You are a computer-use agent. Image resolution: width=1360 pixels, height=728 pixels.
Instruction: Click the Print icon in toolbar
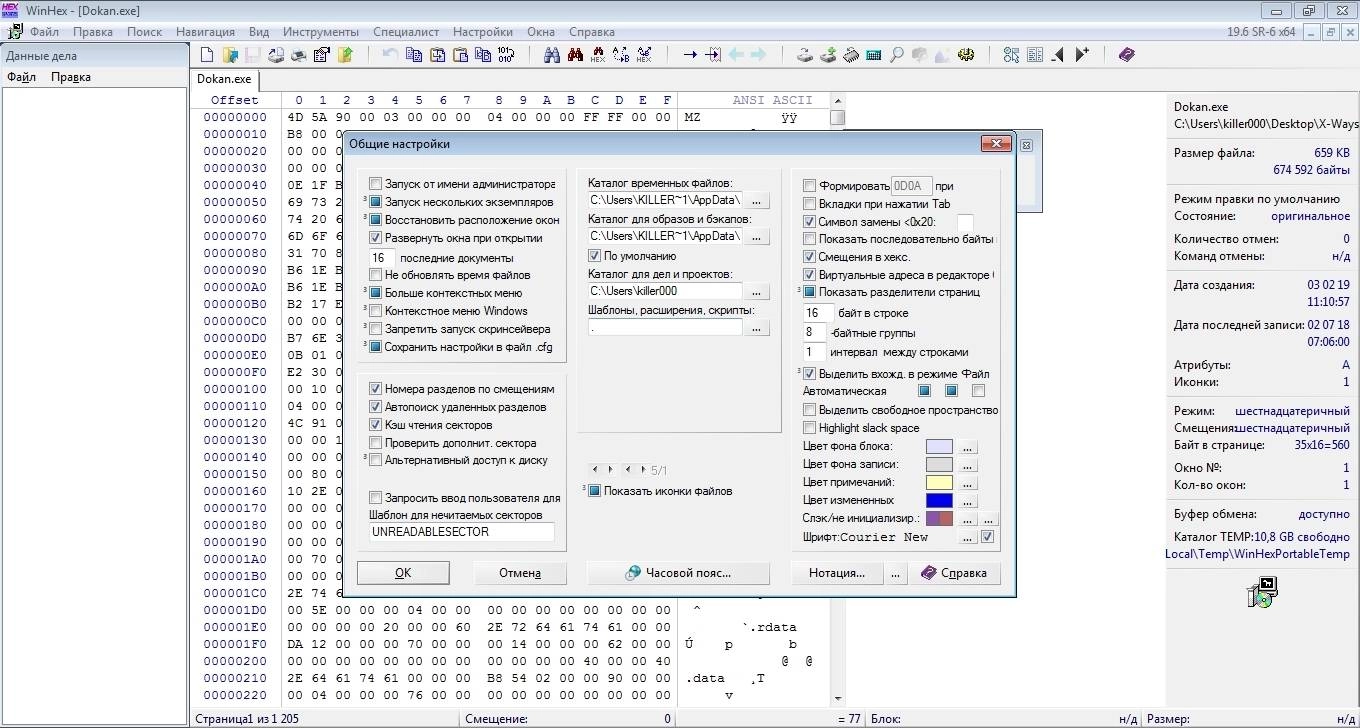pyautogui.click(x=299, y=55)
